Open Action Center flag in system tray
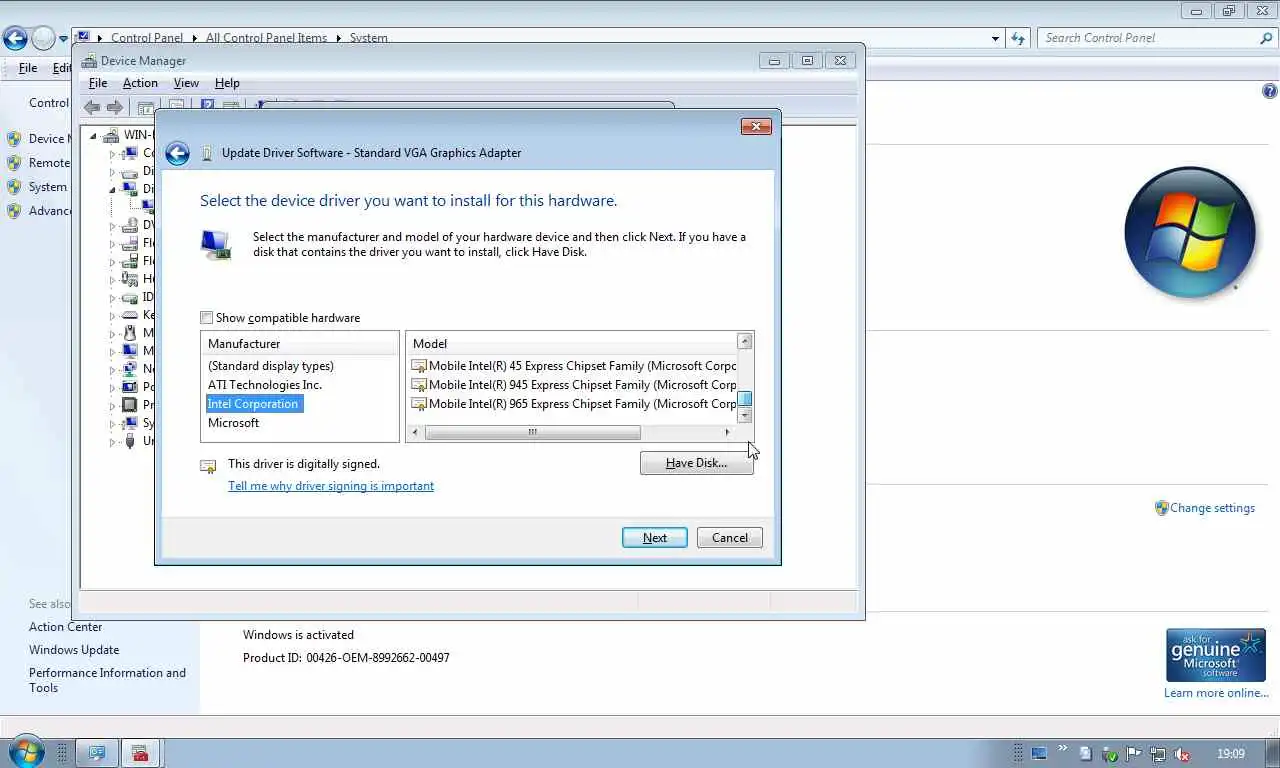1280x768 pixels. click(1134, 754)
